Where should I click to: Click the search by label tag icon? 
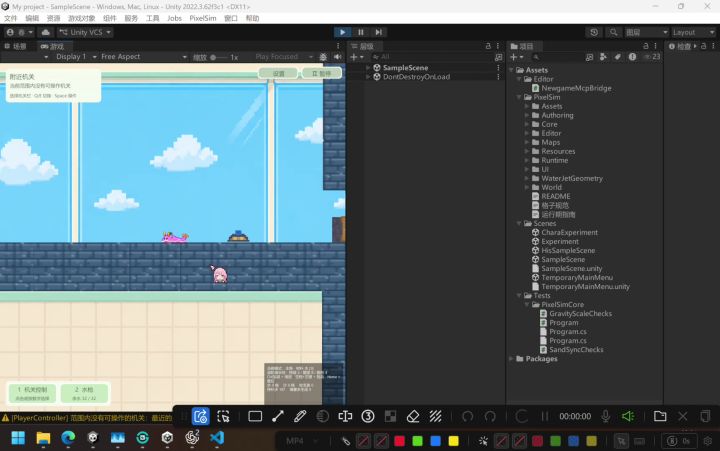618,57
